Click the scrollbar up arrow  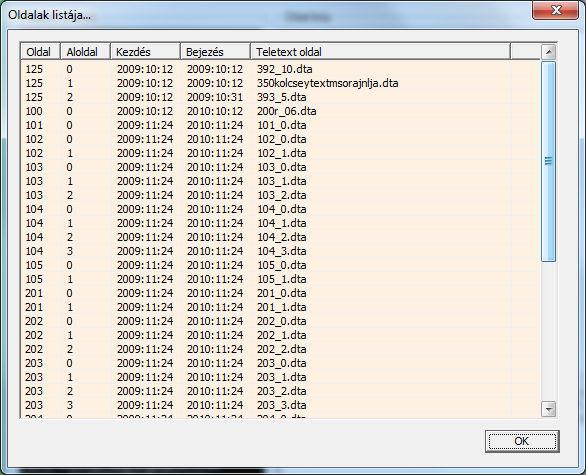[x=548, y=52]
